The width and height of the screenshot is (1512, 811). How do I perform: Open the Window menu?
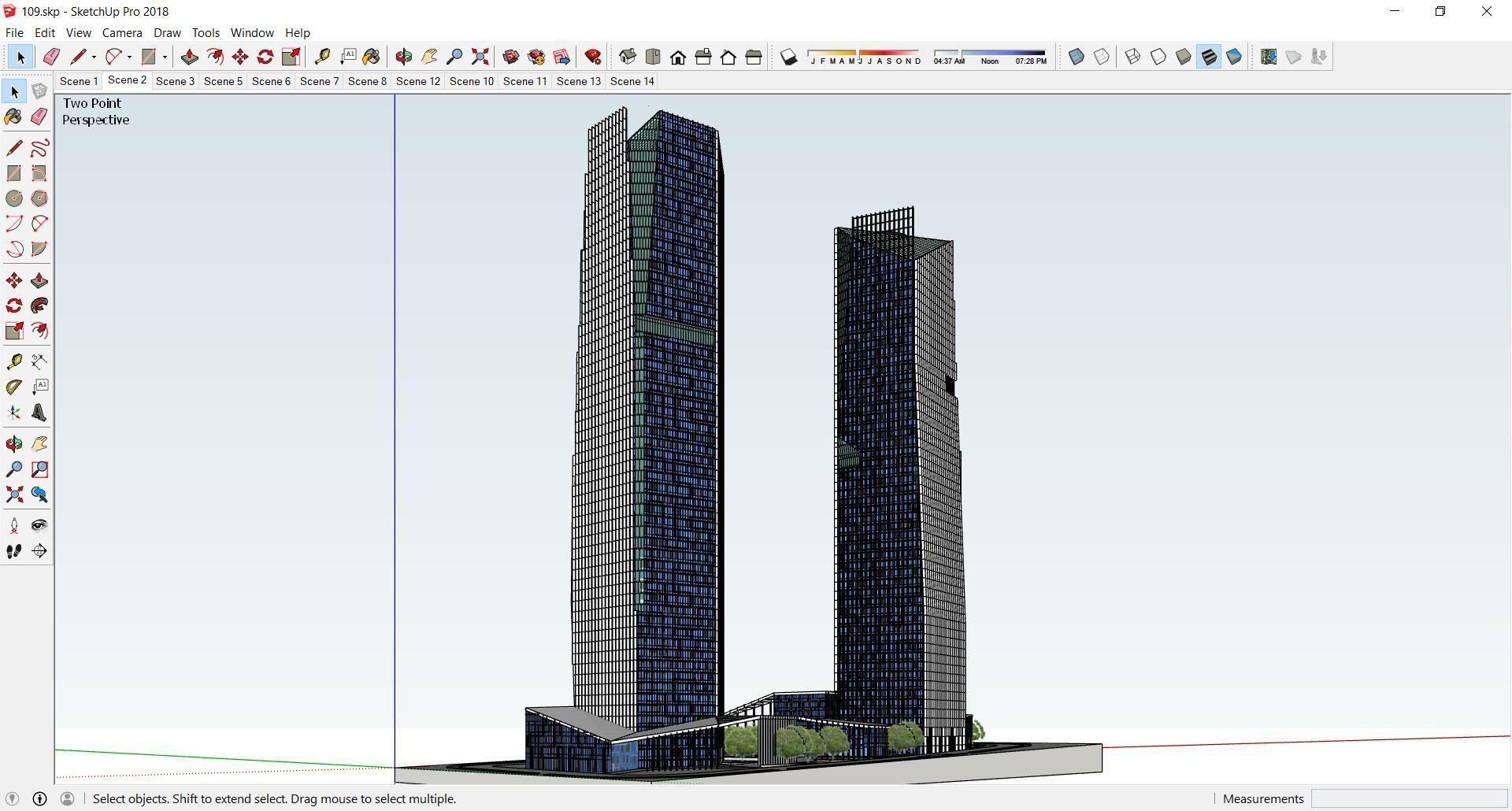[x=252, y=33]
